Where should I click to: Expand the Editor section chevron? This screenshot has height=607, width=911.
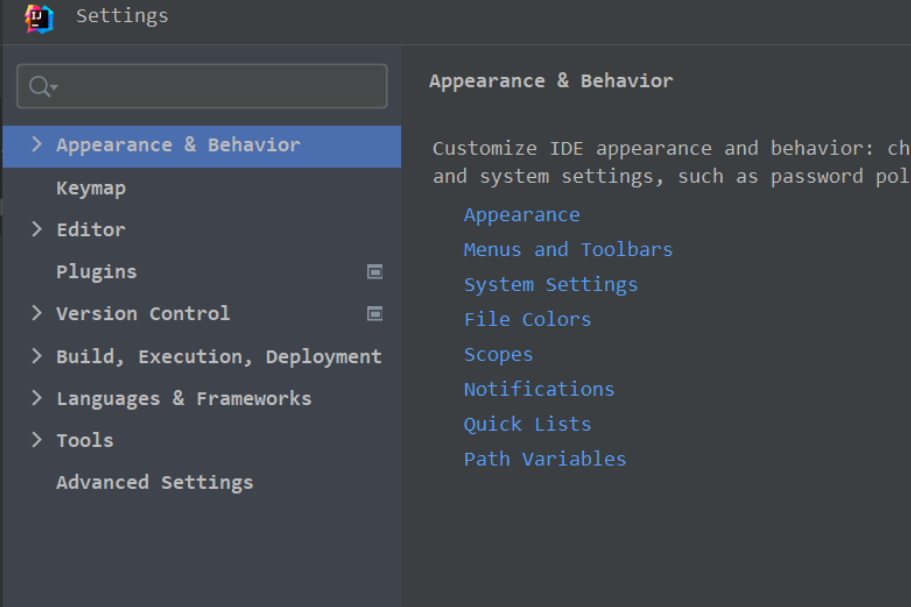point(37,229)
